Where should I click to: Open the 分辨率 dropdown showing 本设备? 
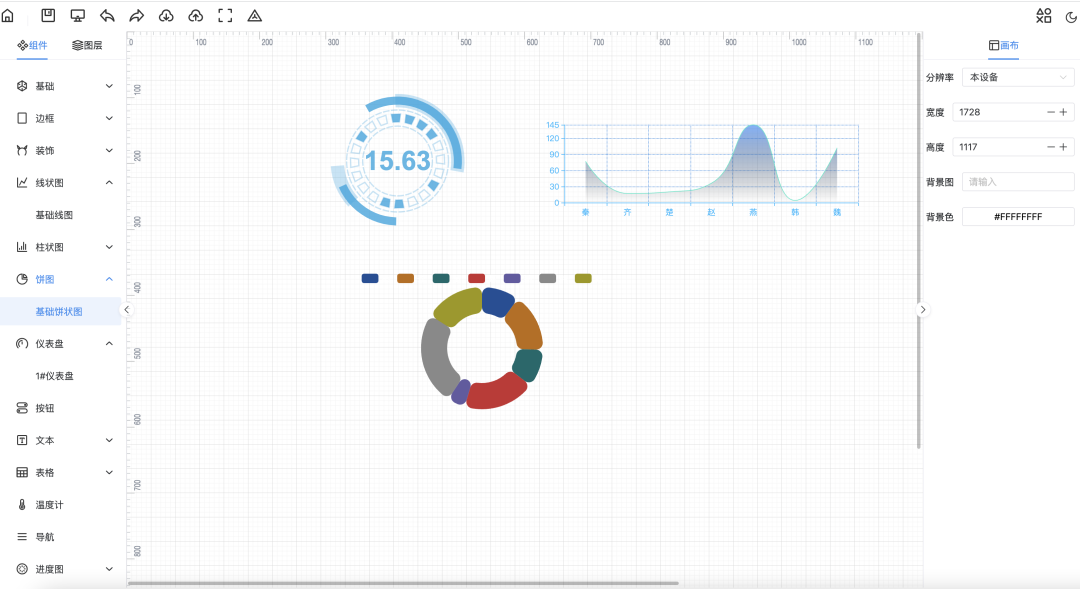click(1018, 77)
